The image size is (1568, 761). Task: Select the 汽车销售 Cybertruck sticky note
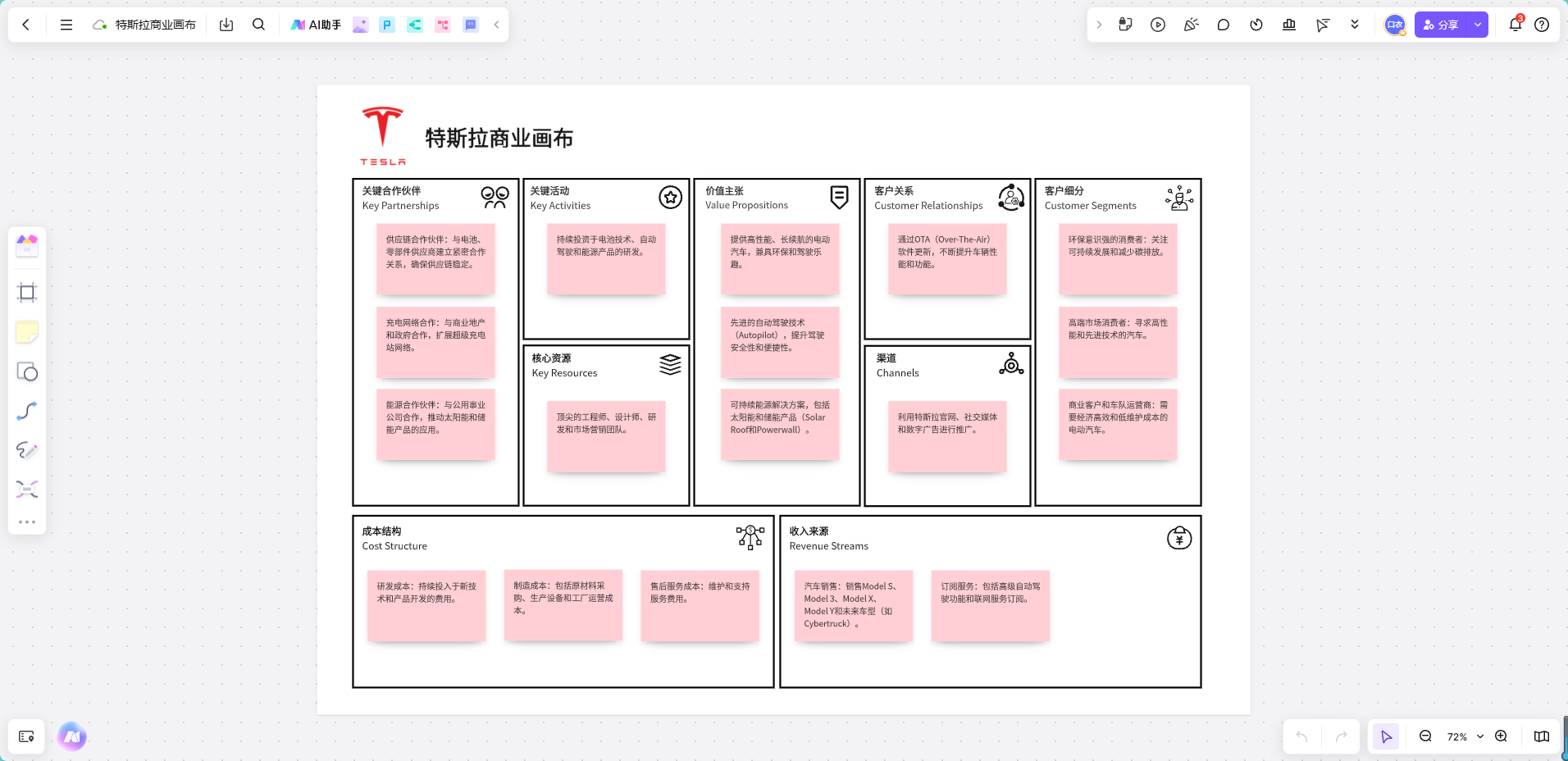click(x=853, y=605)
